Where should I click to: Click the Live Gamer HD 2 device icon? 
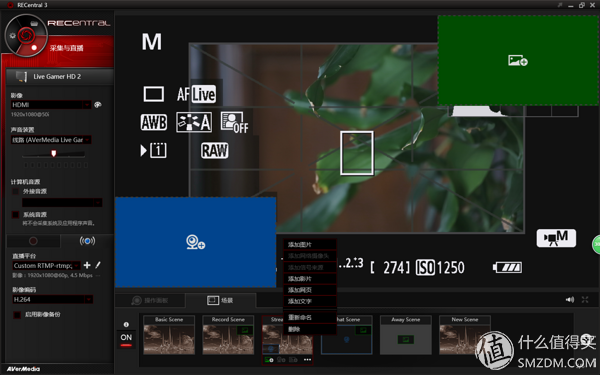(x=21, y=77)
